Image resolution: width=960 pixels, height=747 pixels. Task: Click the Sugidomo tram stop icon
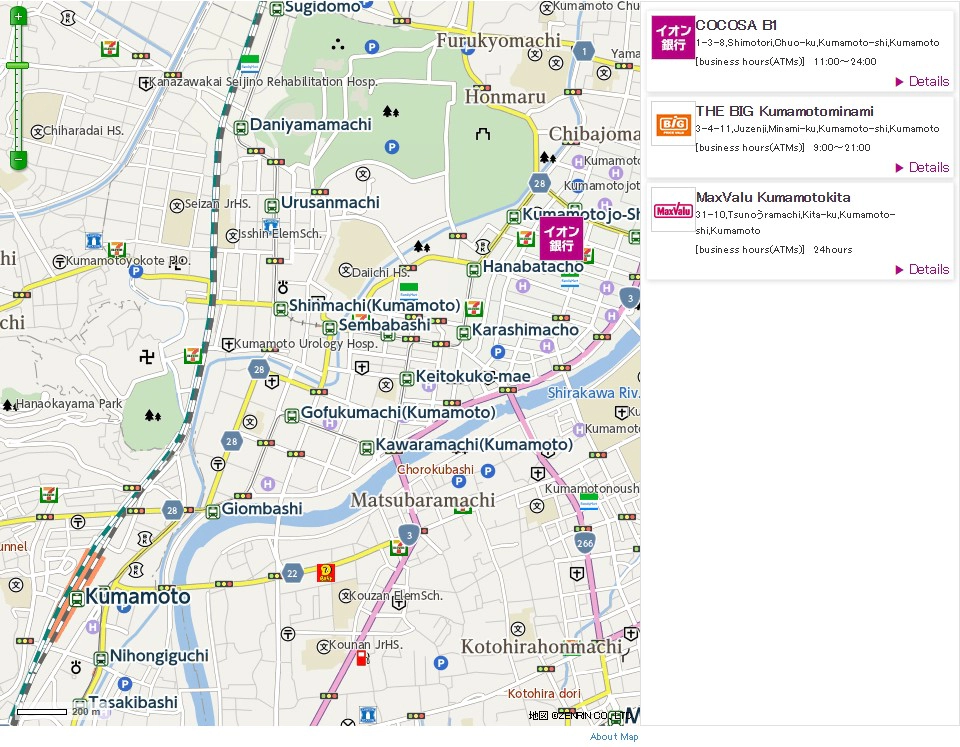point(277,9)
